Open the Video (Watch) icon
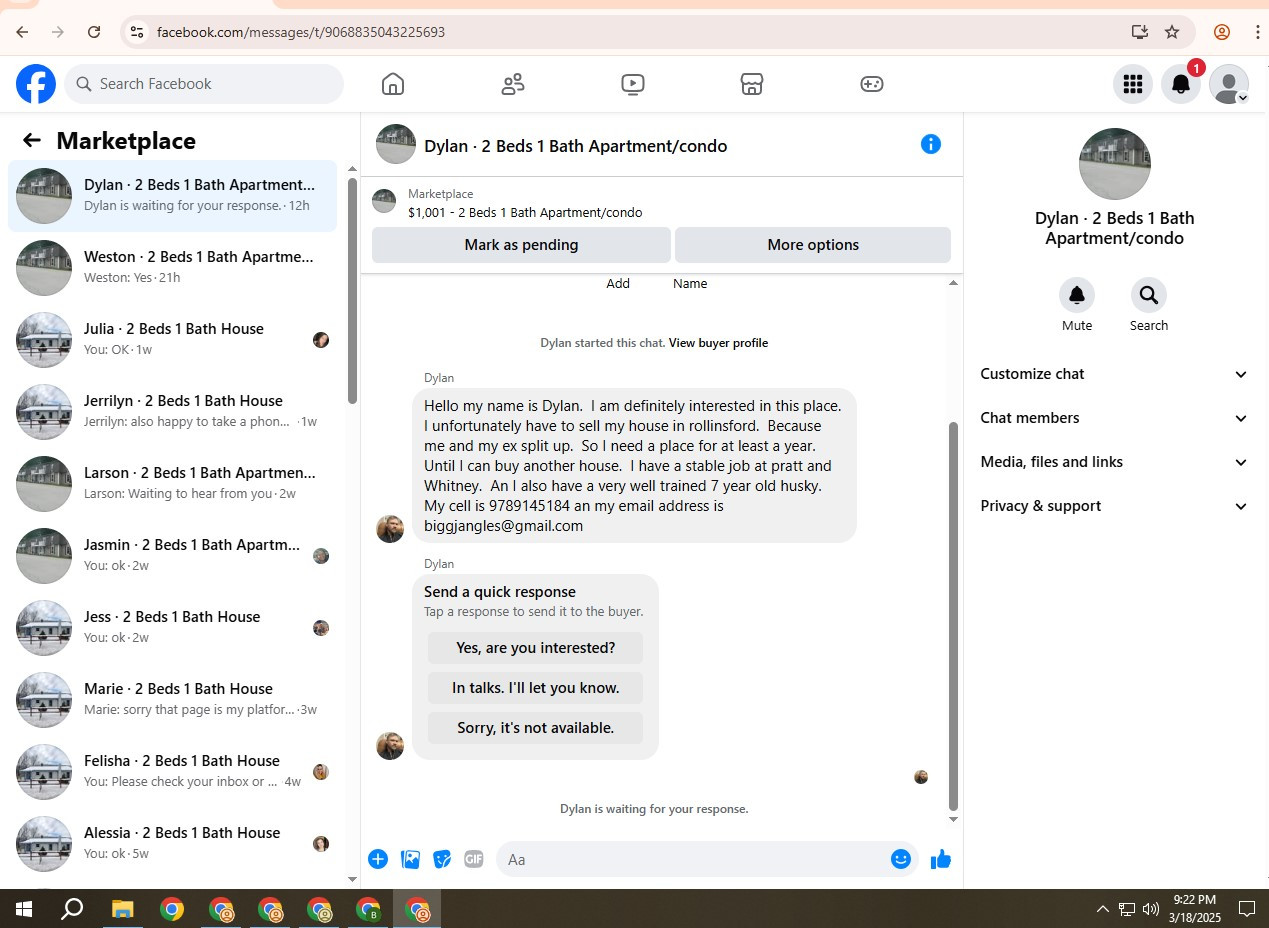Screen dimensions: 1269x928 [x=633, y=84]
